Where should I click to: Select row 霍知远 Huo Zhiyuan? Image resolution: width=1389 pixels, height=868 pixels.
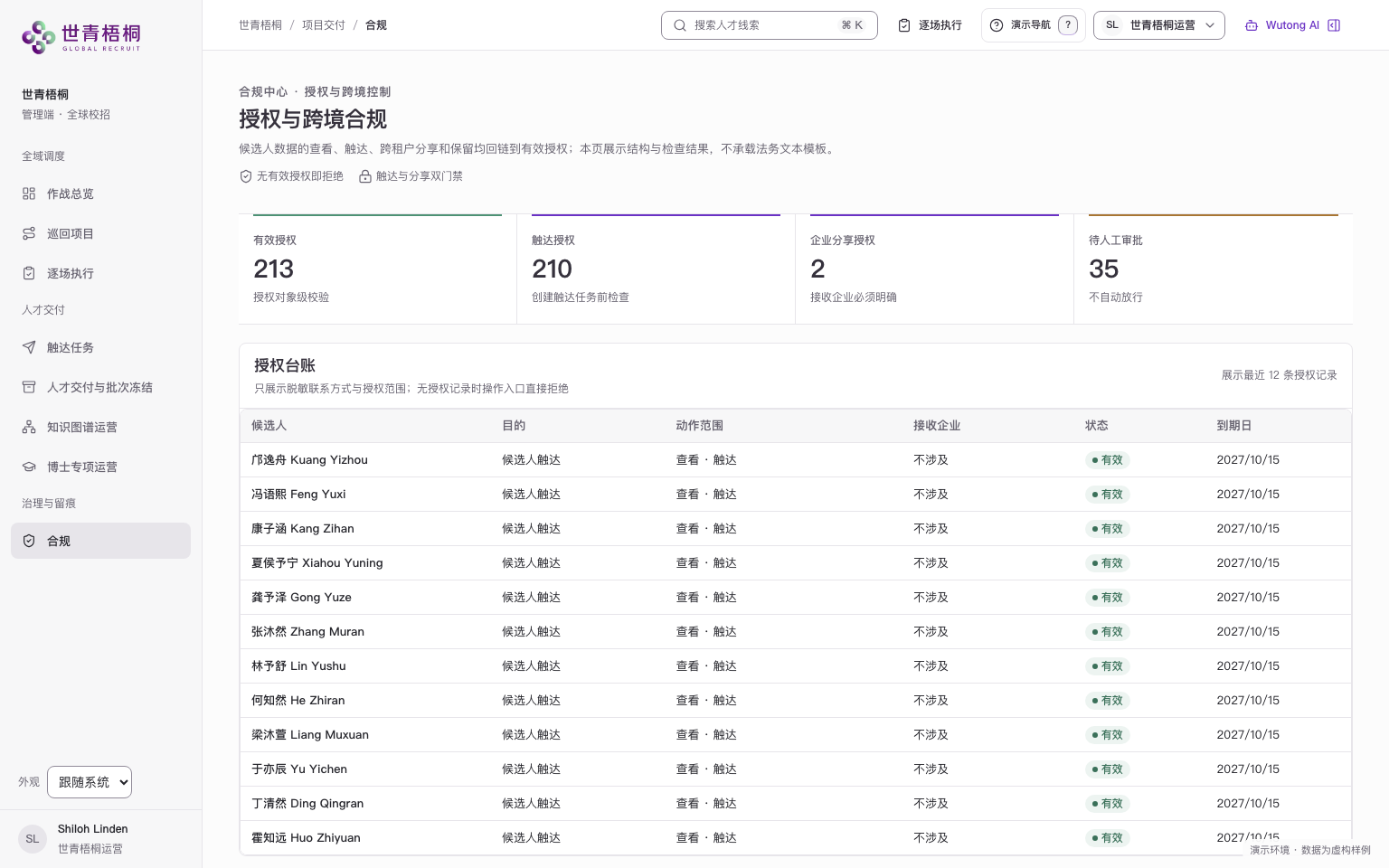click(796, 838)
